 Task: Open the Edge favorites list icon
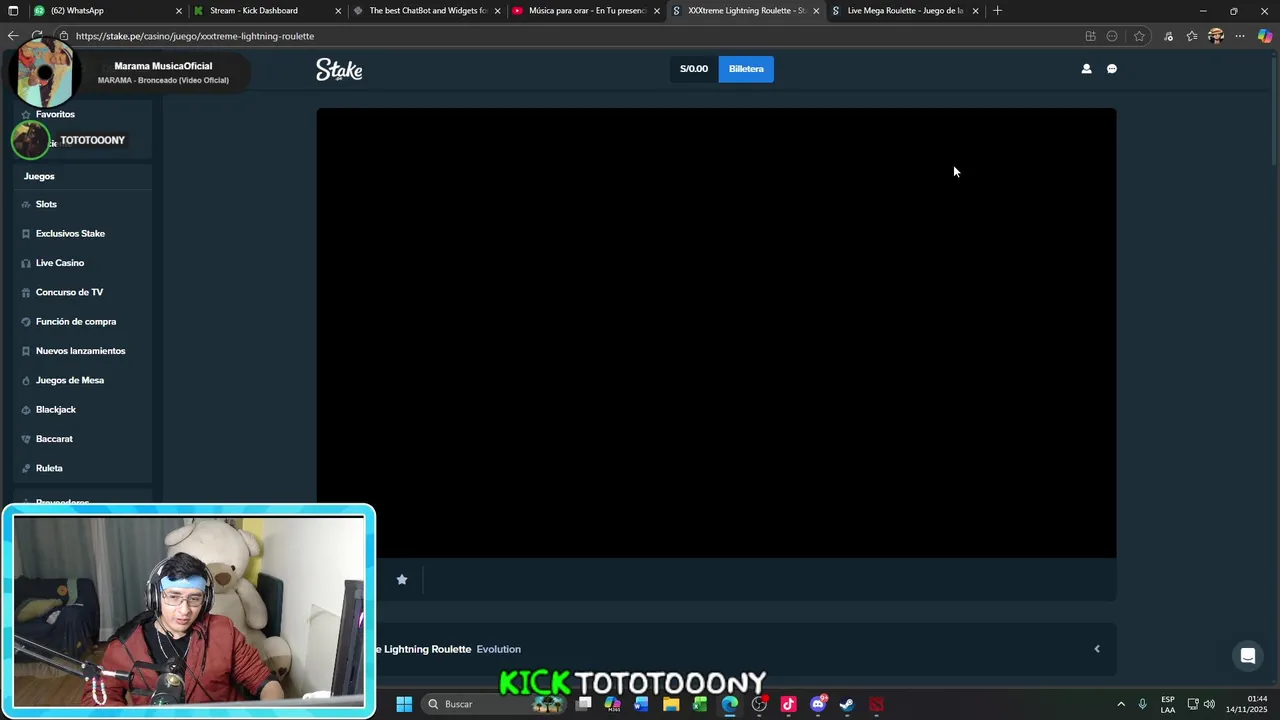[1192, 36]
